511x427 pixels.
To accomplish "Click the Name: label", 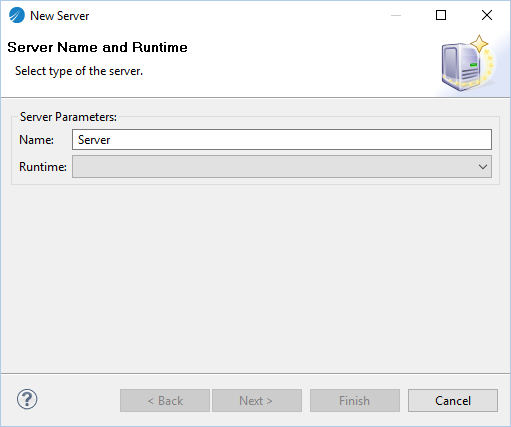I will pyautogui.click(x=36, y=140).
